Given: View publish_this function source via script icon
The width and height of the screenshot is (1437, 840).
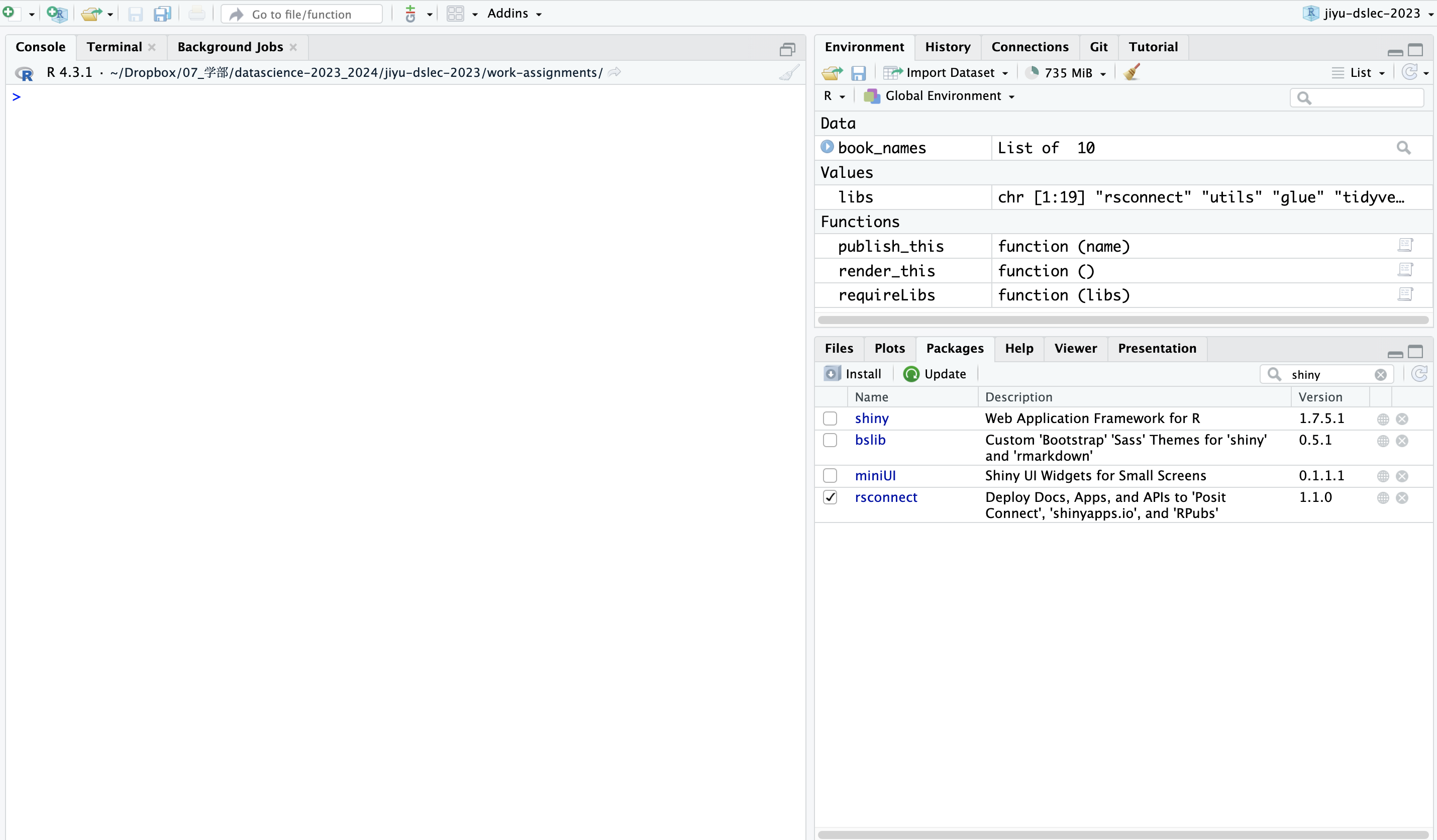Looking at the screenshot, I should pos(1405,245).
